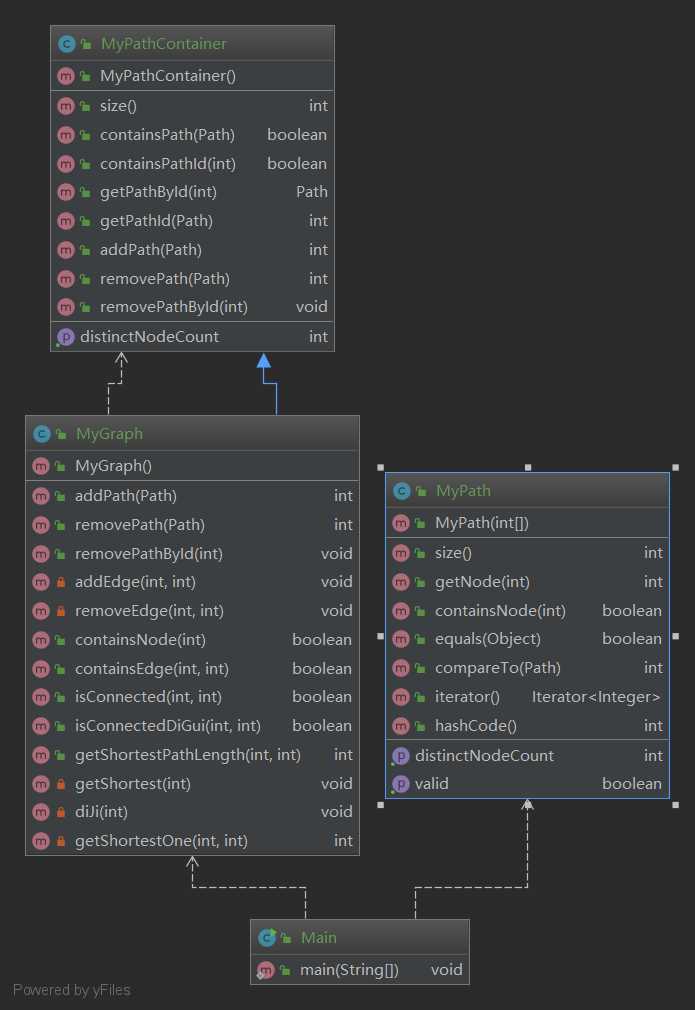Click the public visibility icon beside MyGraph title
The height and width of the screenshot is (1010, 695).
click(61, 434)
